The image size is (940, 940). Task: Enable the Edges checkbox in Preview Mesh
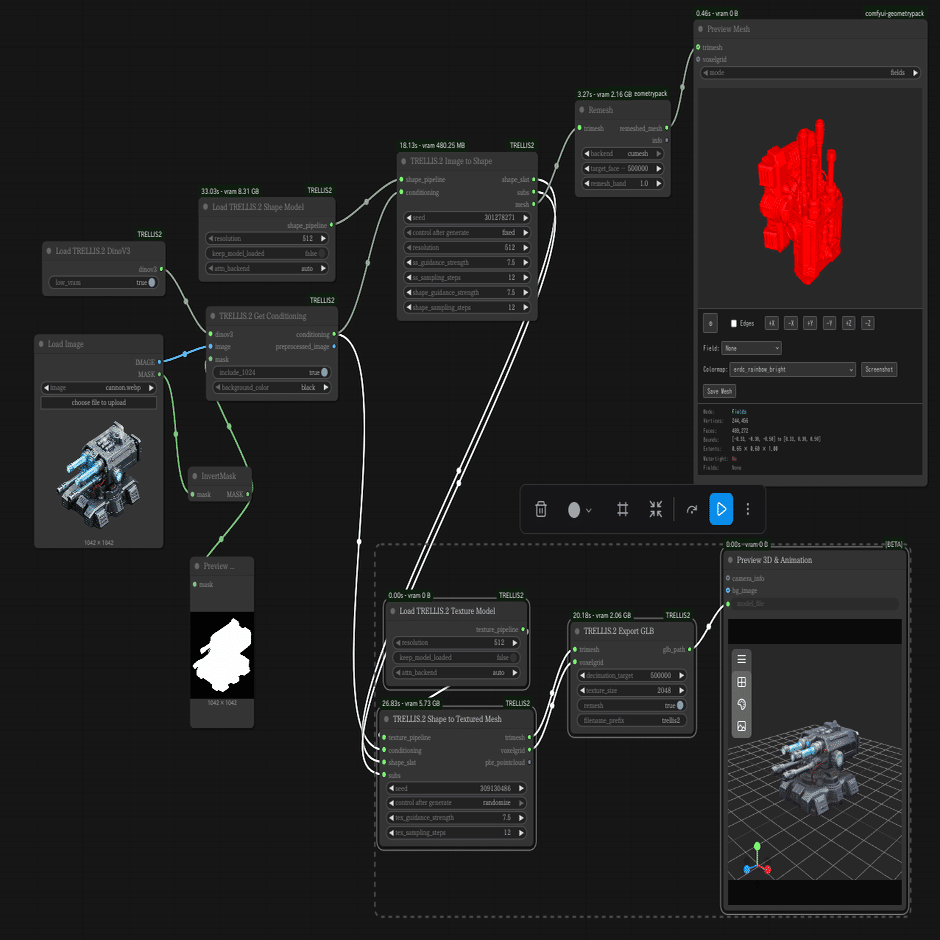[734, 323]
